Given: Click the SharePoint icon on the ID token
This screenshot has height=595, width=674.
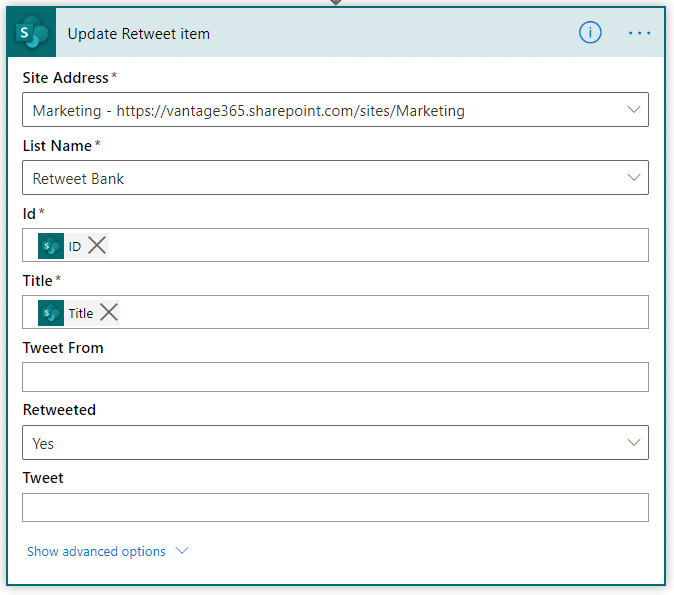Looking at the screenshot, I should [51, 246].
